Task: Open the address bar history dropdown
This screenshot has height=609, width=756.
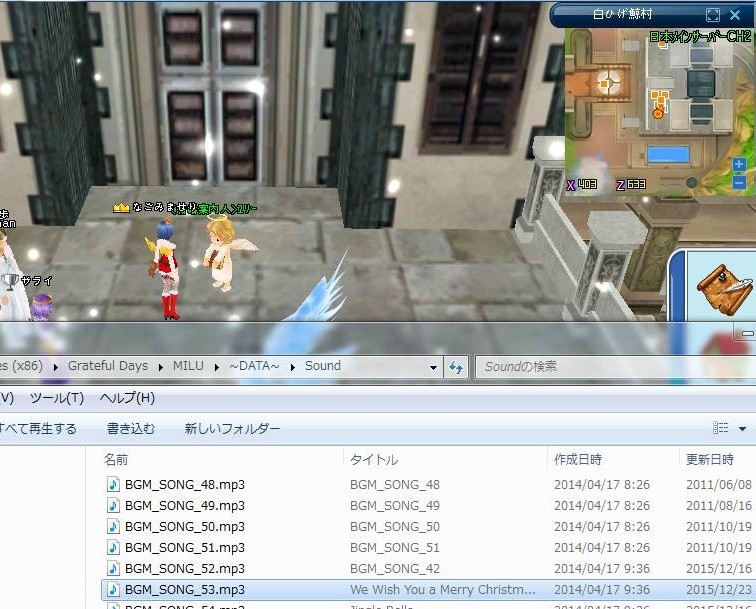Action: coord(433,367)
